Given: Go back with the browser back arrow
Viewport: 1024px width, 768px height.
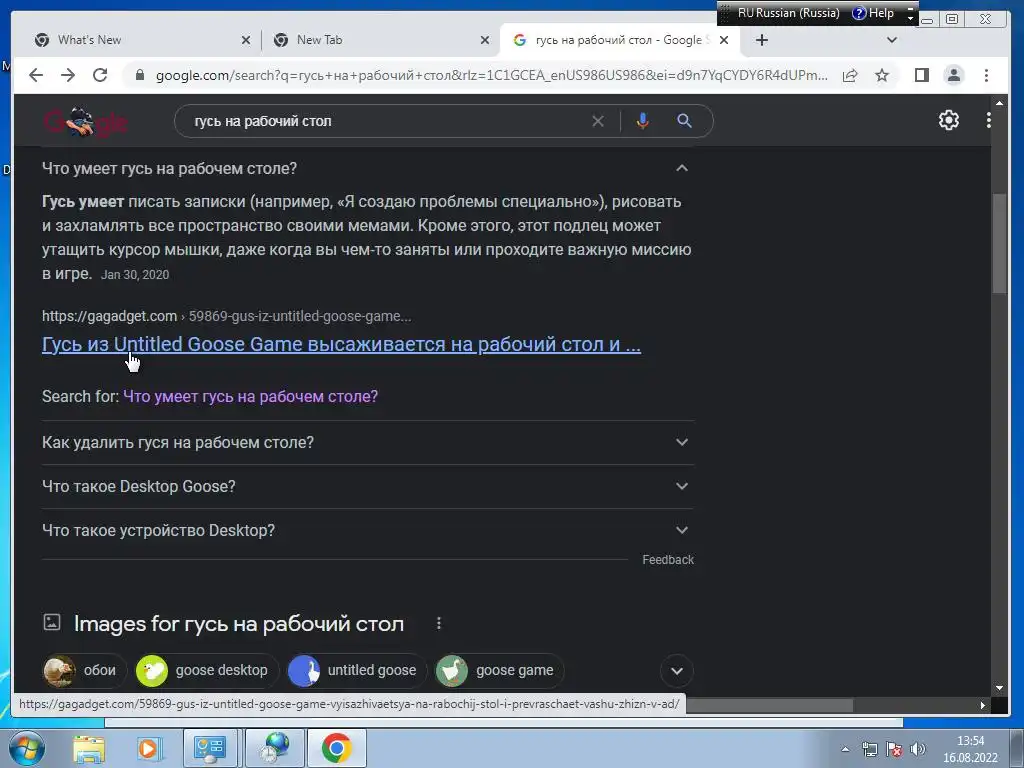Looking at the screenshot, I should (36, 75).
